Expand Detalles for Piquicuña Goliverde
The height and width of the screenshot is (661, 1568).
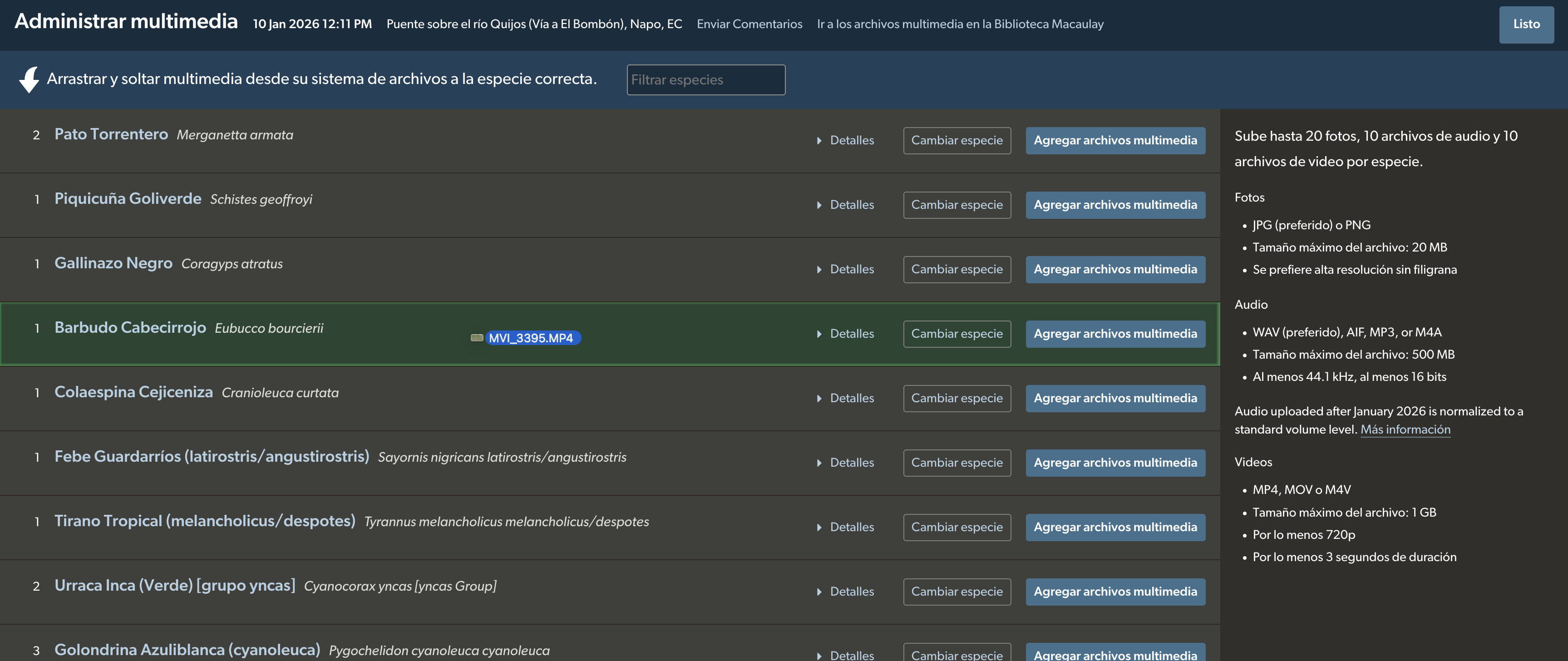(x=845, y=205)
